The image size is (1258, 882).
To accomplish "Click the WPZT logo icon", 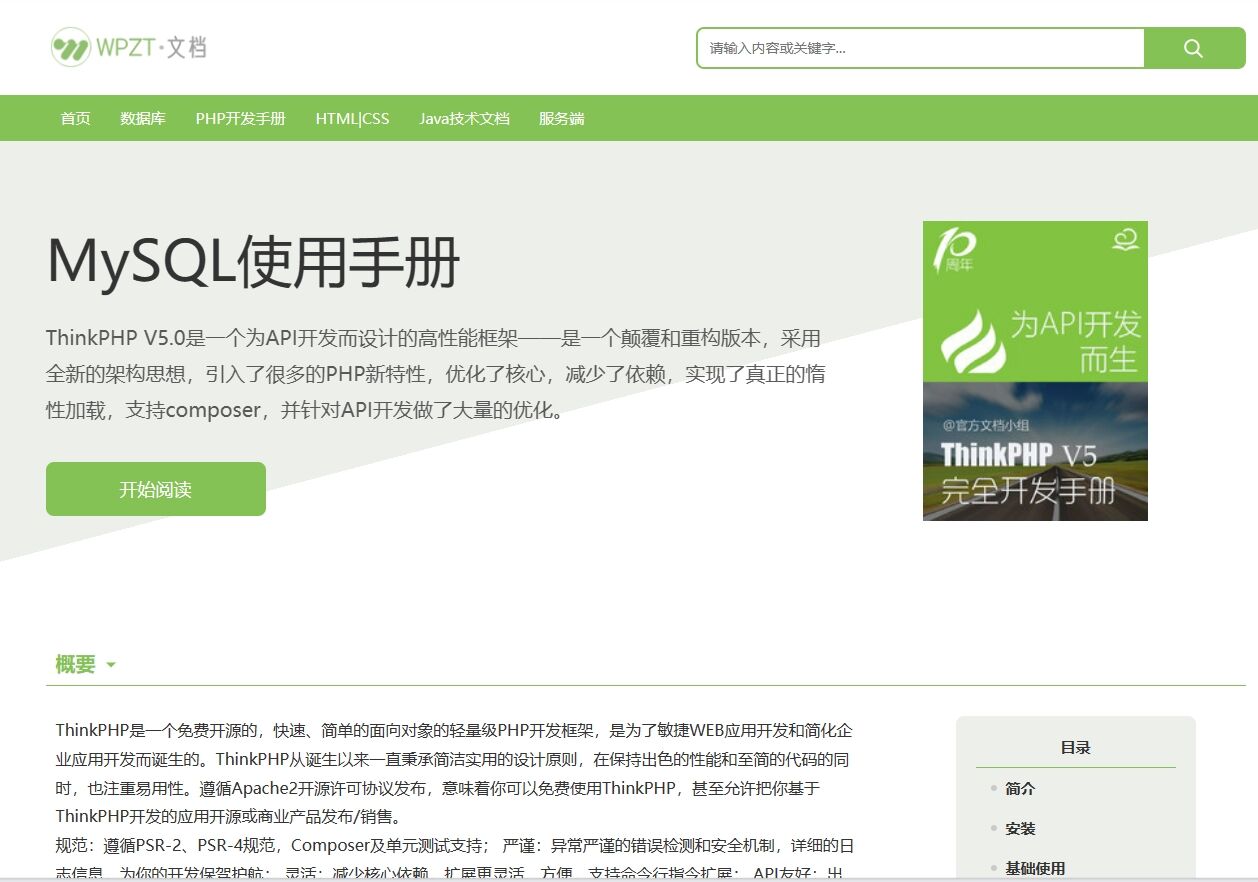I will pos(71,47).
